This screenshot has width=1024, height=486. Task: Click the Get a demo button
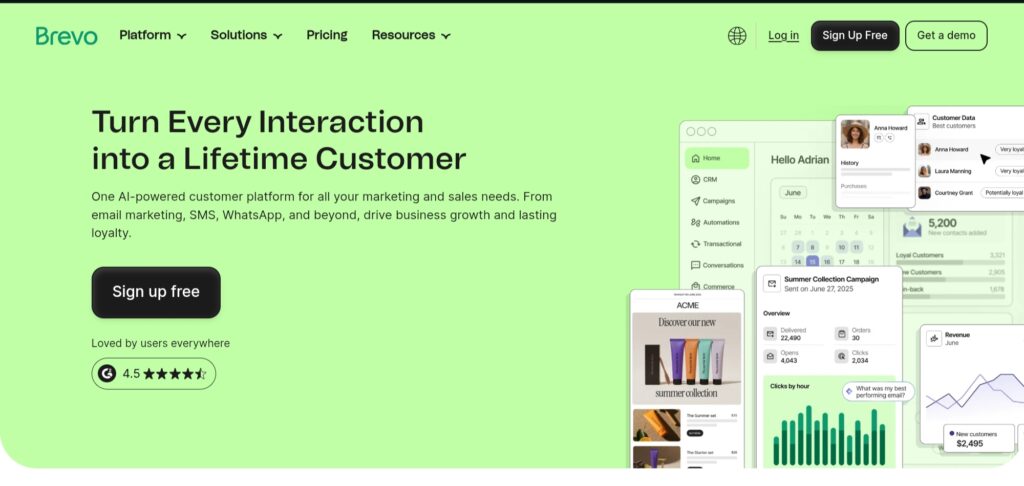(x=945, y=36)
